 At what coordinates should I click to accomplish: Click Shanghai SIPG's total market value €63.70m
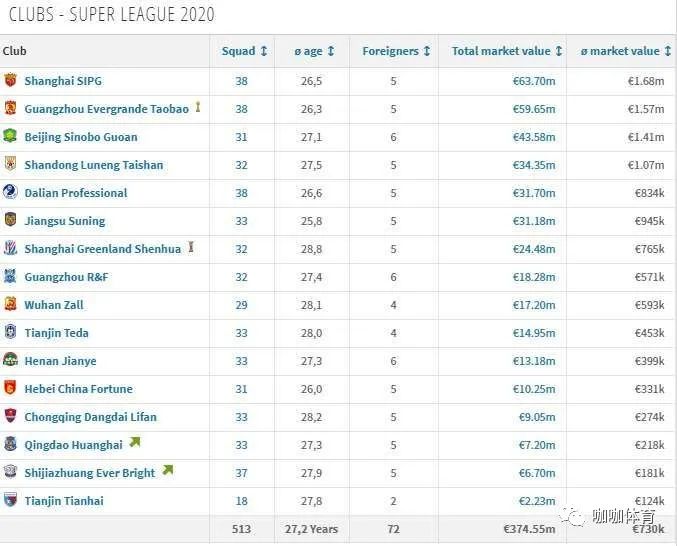532,81
